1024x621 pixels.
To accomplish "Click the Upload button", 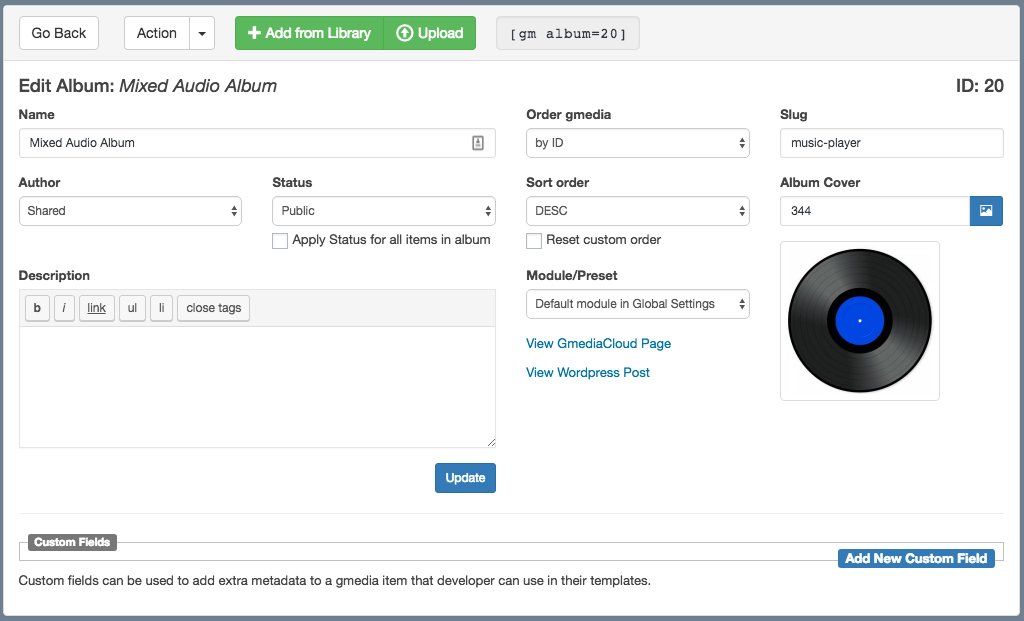I will coord(430,33).
